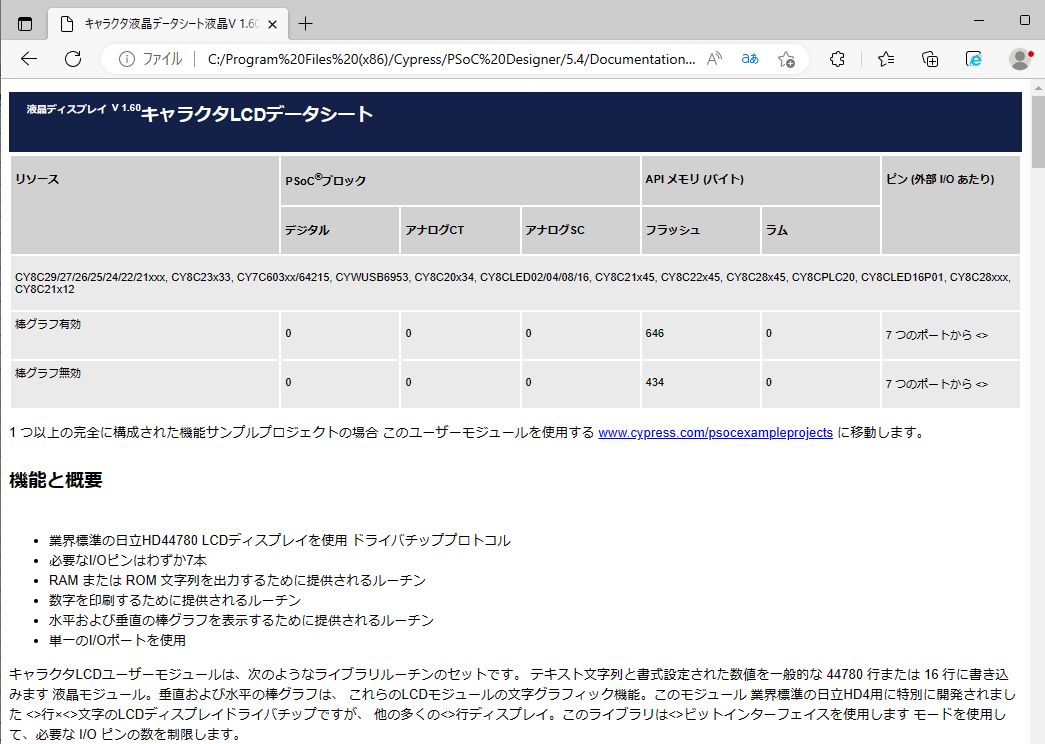This screenshot has width=1045, height=744.
Task: Add this page to favorites star
Action: (786, 59)
